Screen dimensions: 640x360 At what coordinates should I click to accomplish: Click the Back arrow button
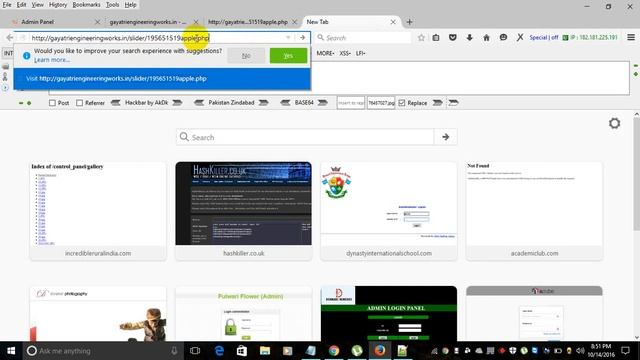9,38
